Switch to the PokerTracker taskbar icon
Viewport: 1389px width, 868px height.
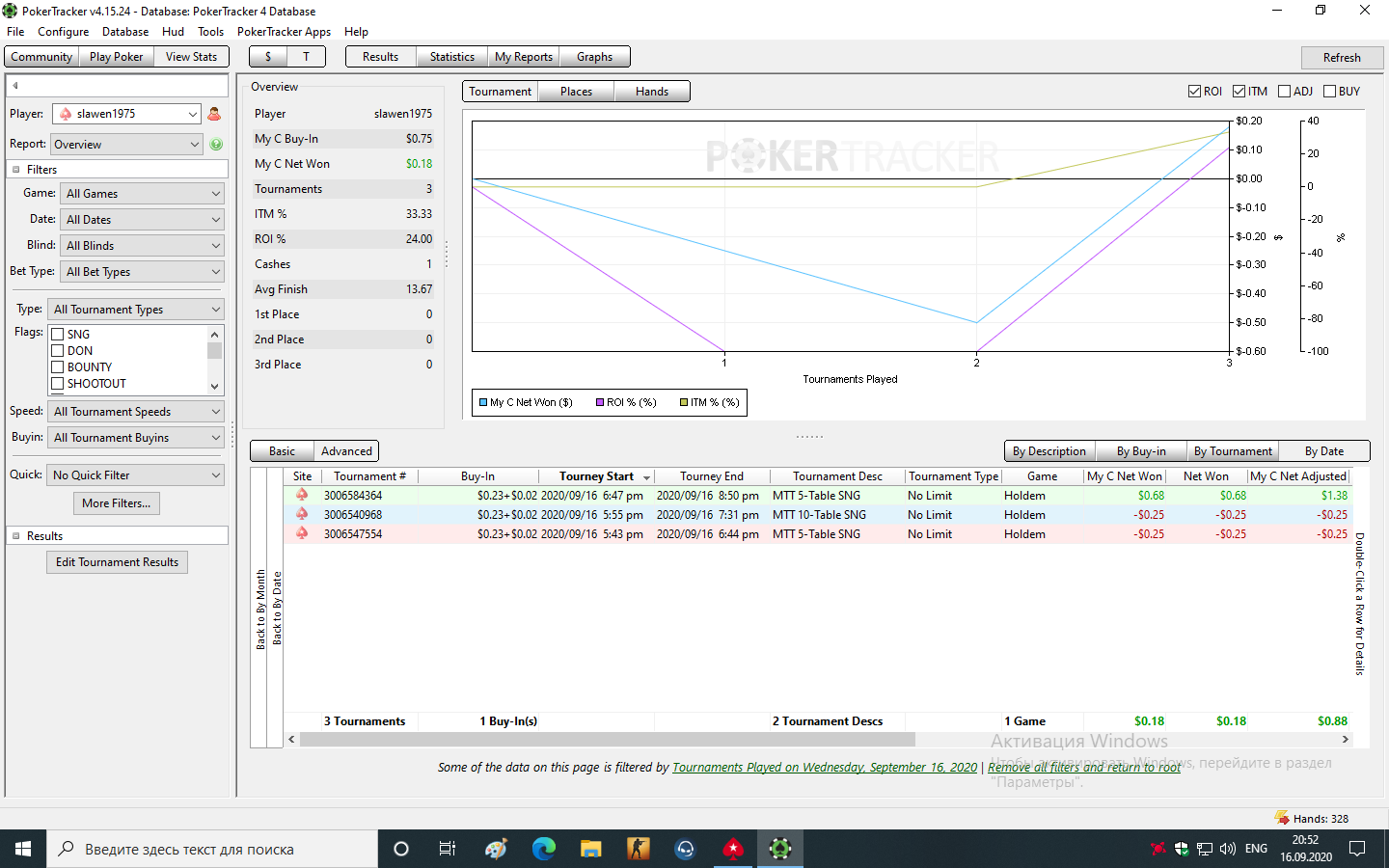780,849
